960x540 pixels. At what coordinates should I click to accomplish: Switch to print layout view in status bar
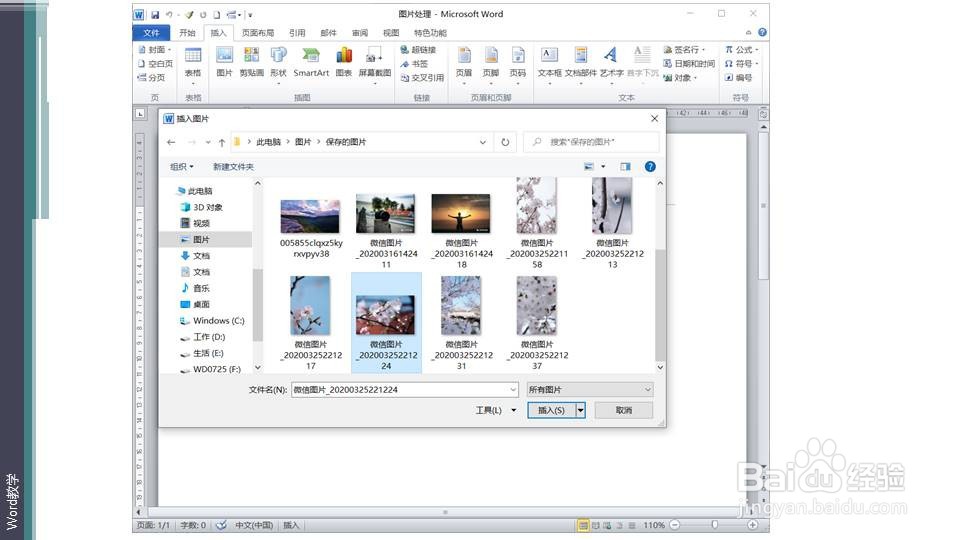click(583, 525)
